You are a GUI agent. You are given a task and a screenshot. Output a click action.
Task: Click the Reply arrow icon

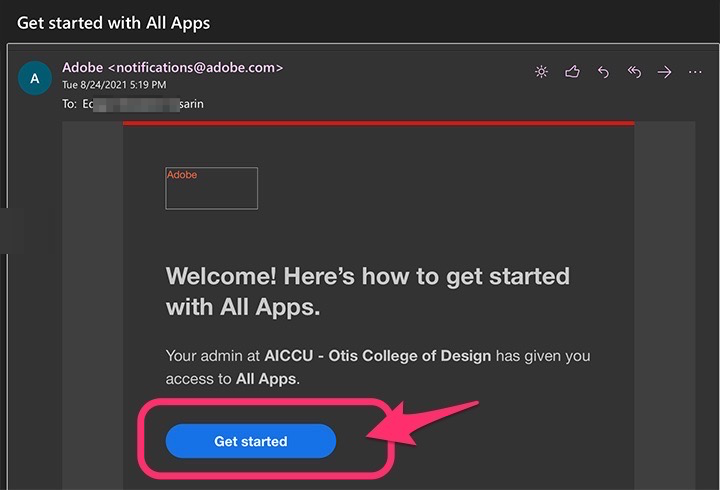pyautogui.click(x=603, y=72)
